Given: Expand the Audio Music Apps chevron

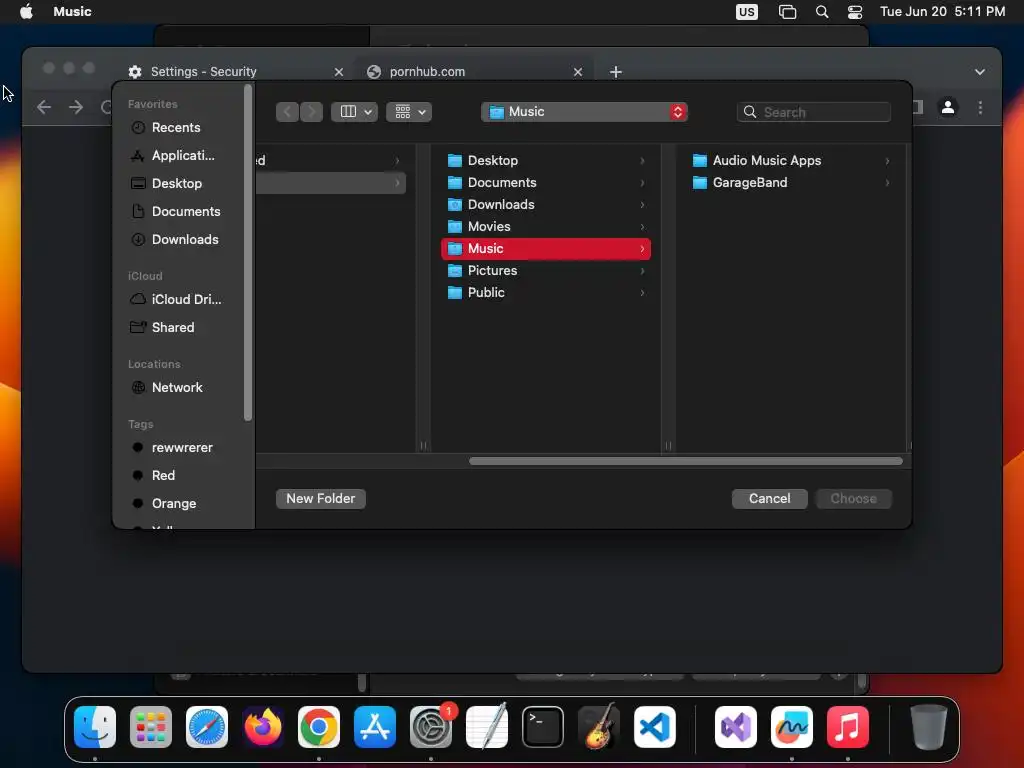Looking at the screenshot, I should 887,161.
